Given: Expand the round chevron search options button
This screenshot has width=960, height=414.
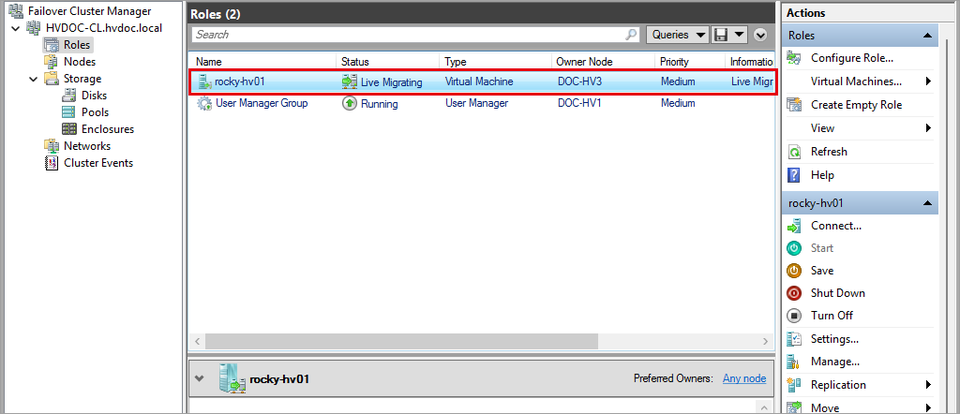Looking at the screenshot, I should (761, 35).
